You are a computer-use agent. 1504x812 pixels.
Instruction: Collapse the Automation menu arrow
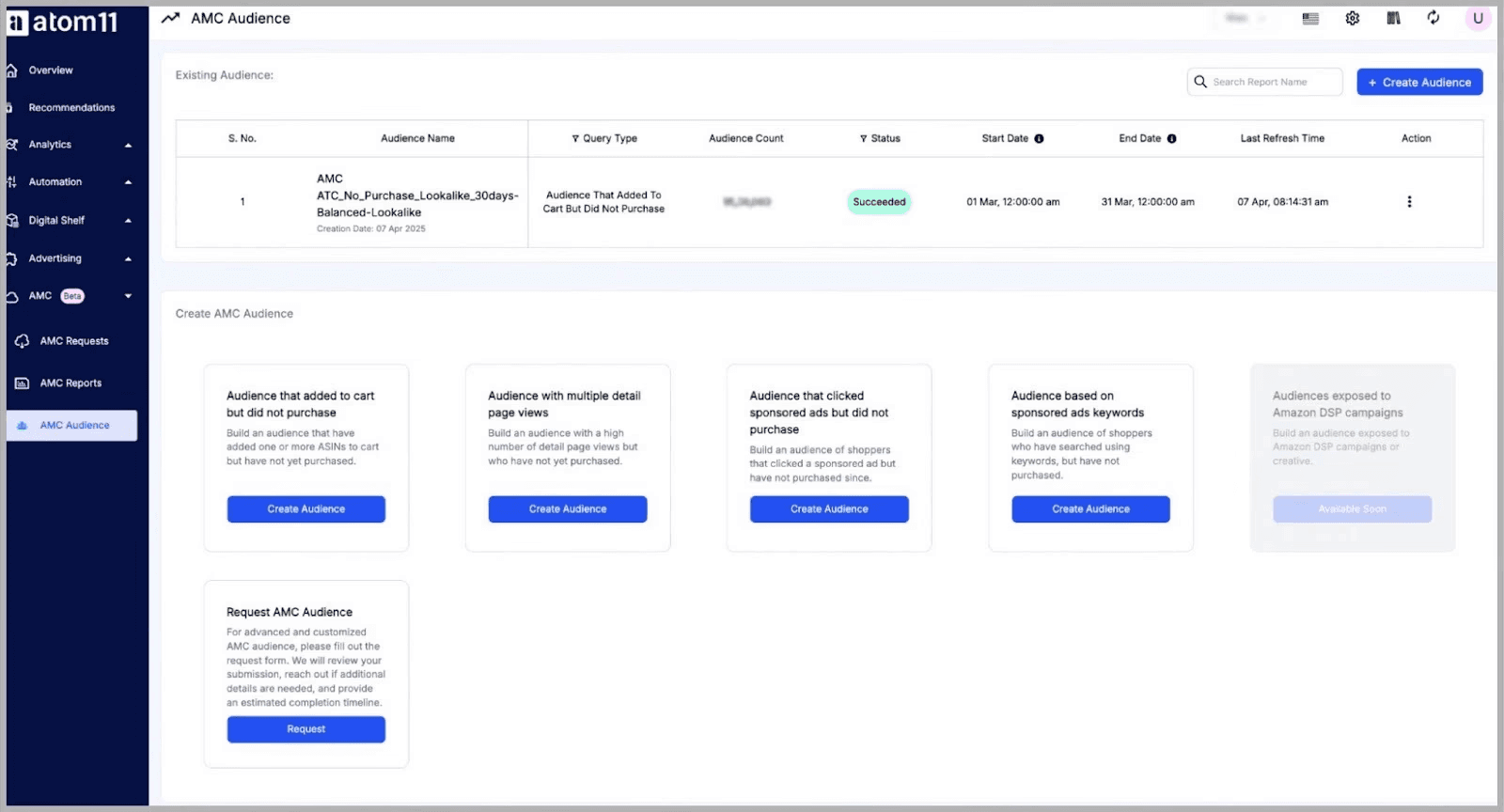click(x=128, y=182)
